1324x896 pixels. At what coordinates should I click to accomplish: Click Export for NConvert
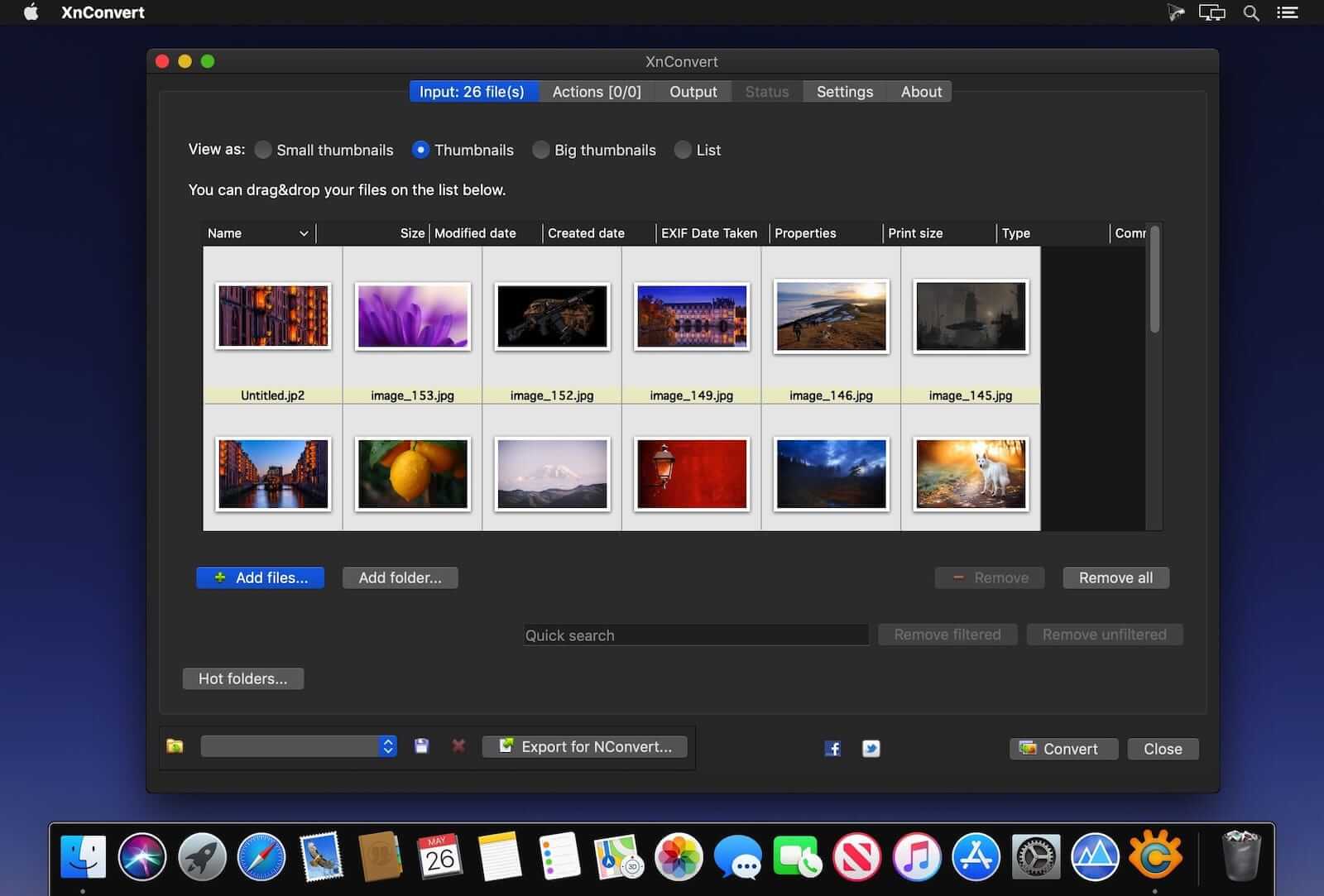pos(584,746)
